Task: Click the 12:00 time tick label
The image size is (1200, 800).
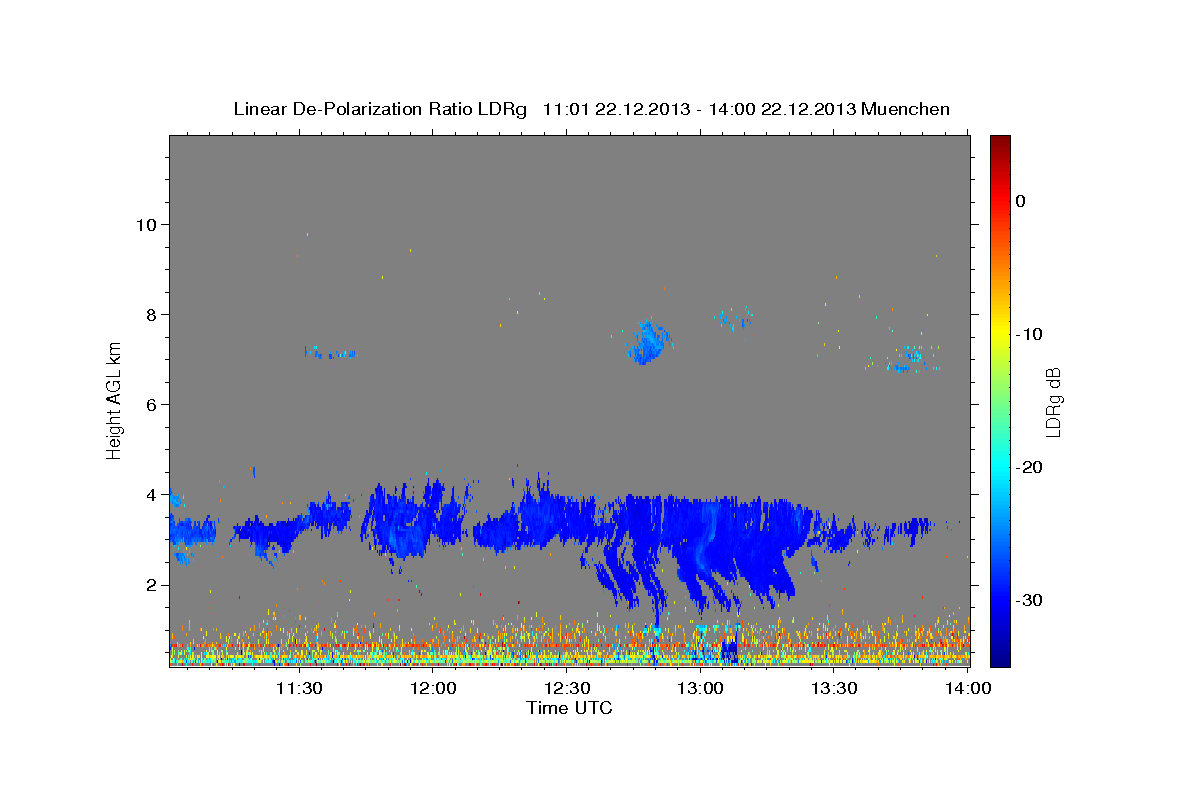Action: (x=433, y=688)
